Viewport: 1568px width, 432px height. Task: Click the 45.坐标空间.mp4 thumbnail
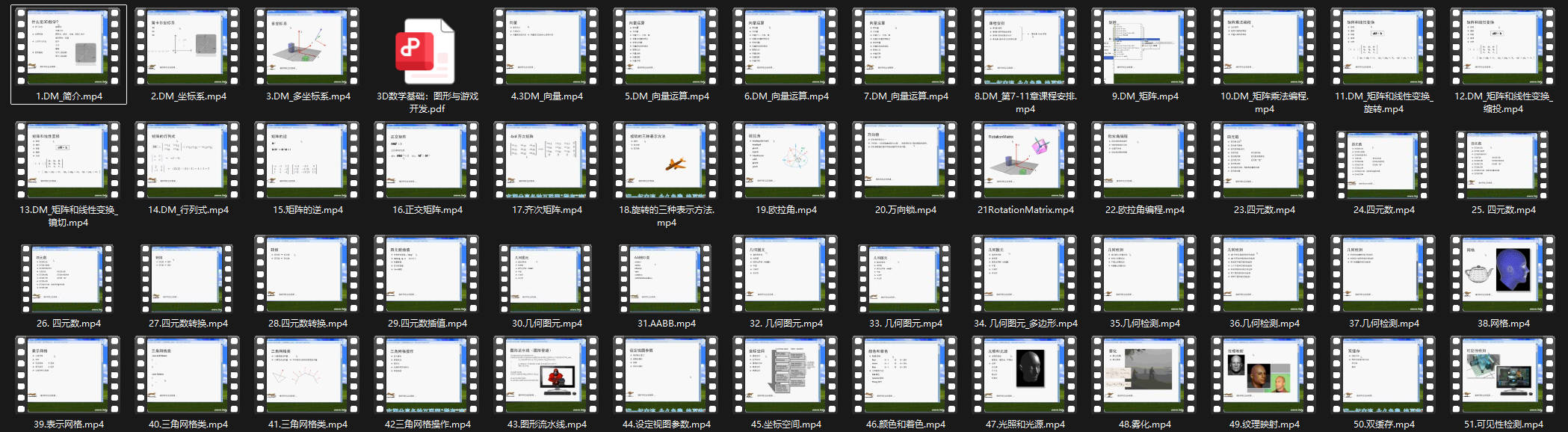[785, 375]
